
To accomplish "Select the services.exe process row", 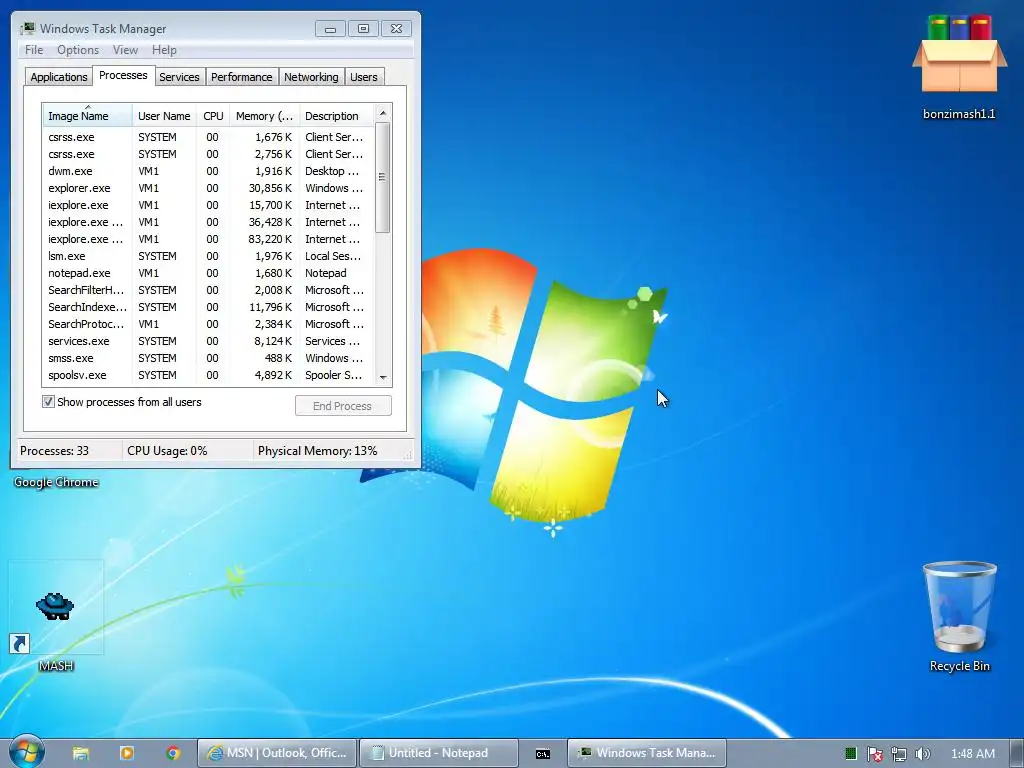I will click(209, 341).
